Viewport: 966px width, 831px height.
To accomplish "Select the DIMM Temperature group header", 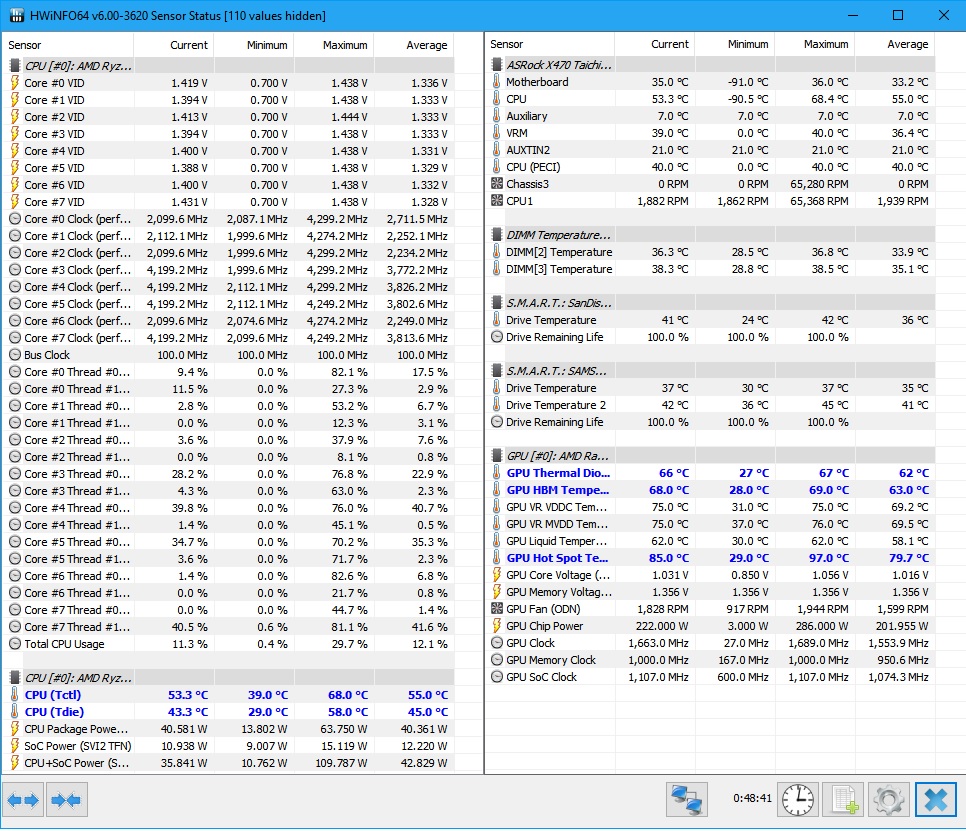I will pyautogui.click(x=711, y=235).
